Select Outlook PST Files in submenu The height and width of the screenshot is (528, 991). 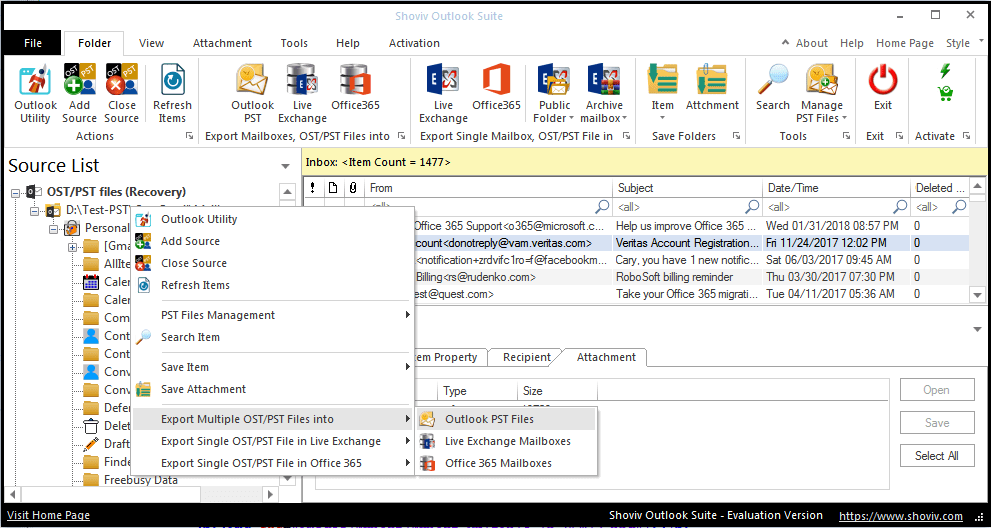pyautogui.click(x=489, y=419)
